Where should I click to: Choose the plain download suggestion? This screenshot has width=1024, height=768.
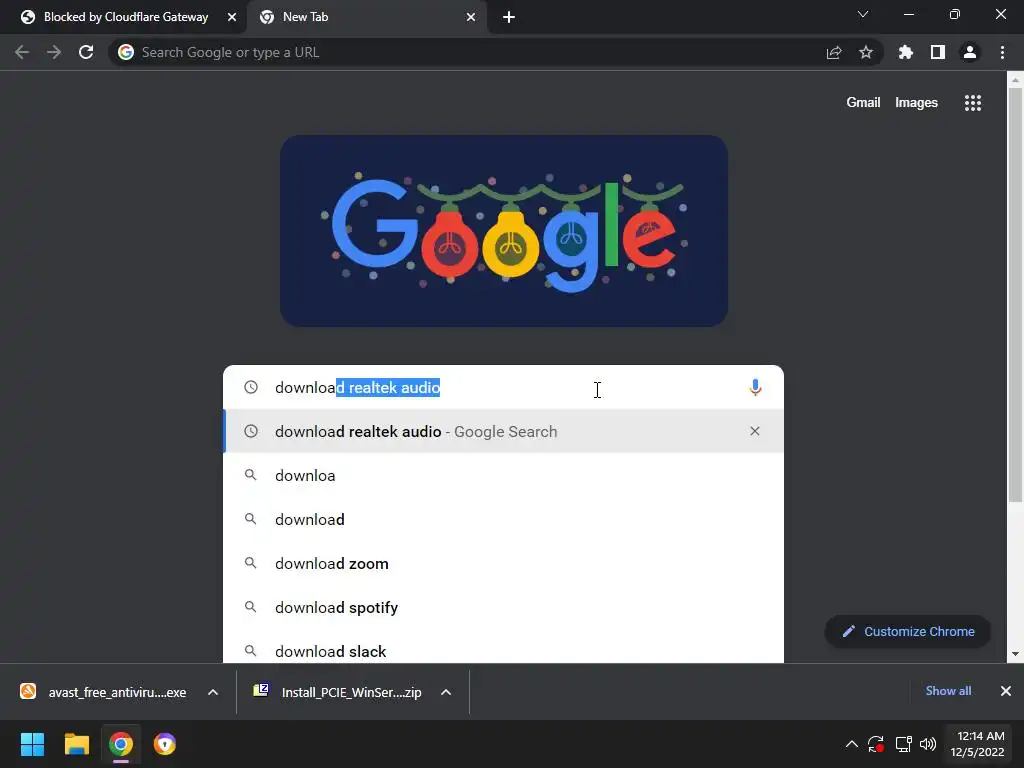[x=504, y=519]
